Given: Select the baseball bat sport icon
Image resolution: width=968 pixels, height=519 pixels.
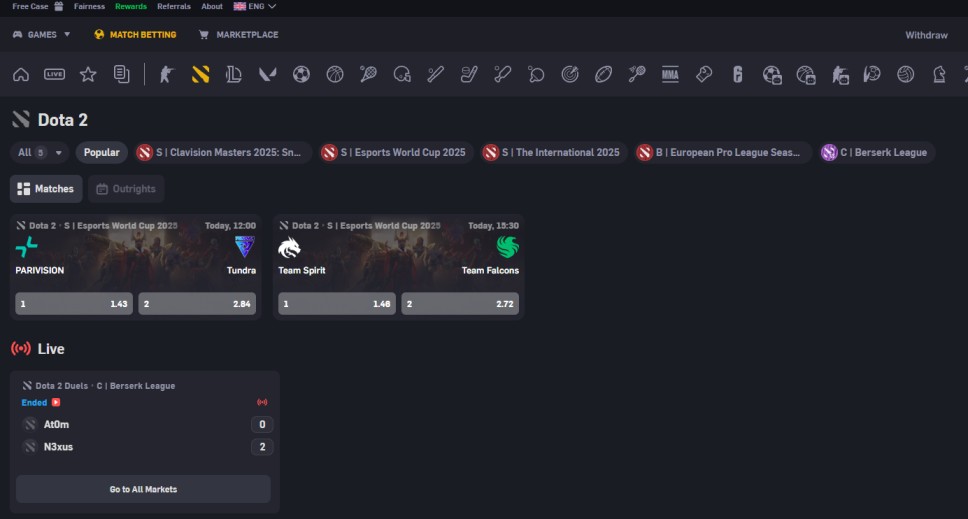Looking at the screenshot, I should pyautogui.click(x=435, y=75).
